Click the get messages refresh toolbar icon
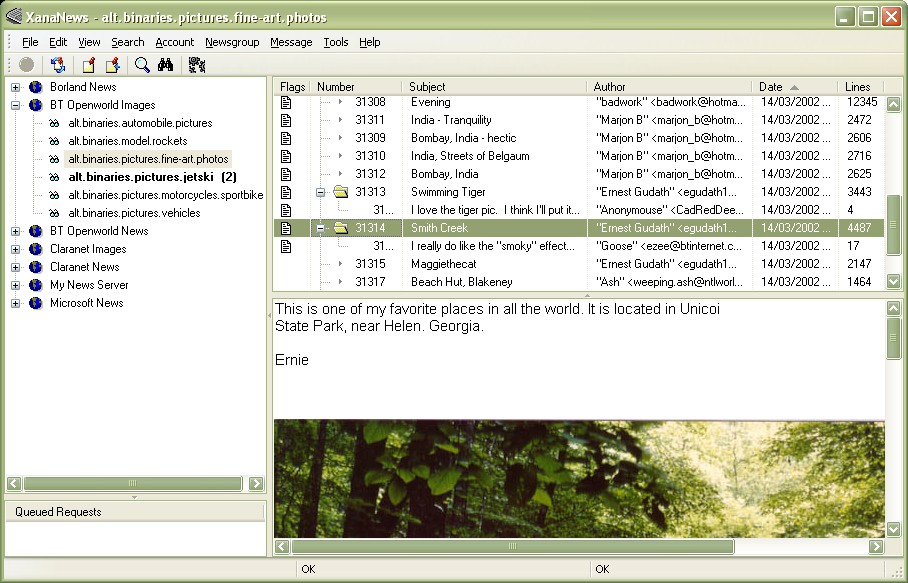Screen dimensions: 908x583 tap(57, 65)
